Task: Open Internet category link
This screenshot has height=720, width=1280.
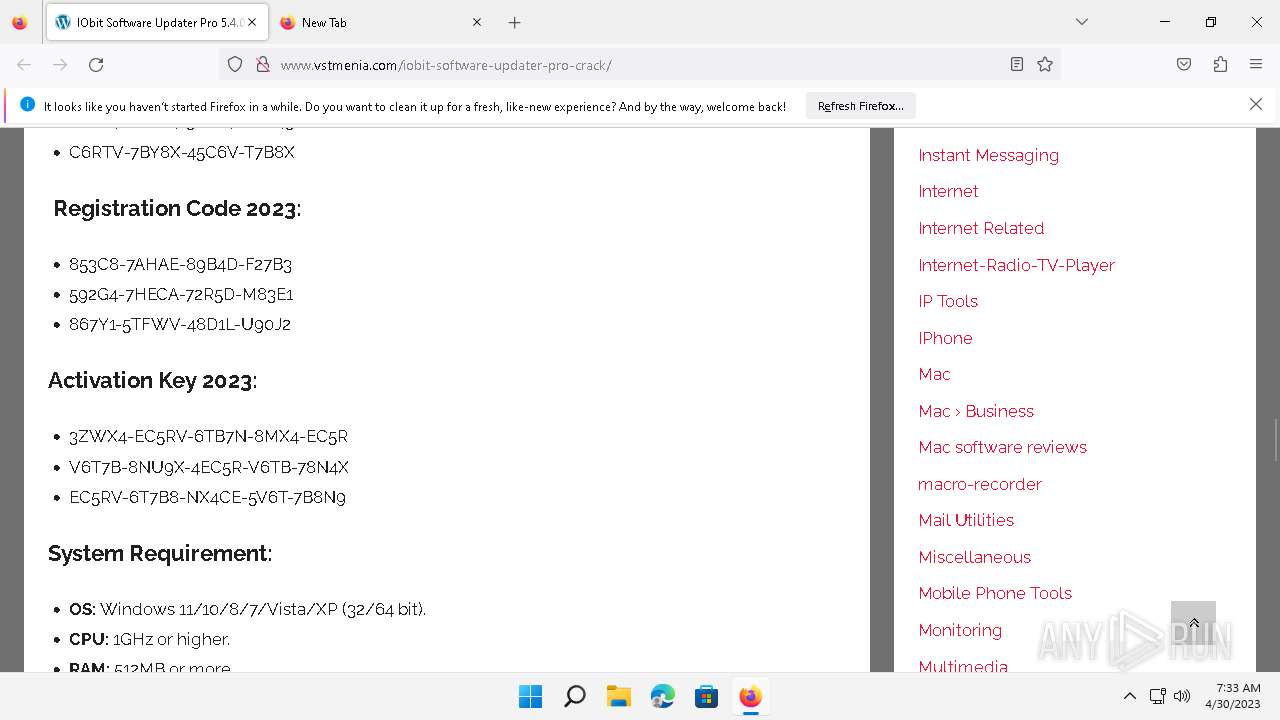Action: point(948,191)
